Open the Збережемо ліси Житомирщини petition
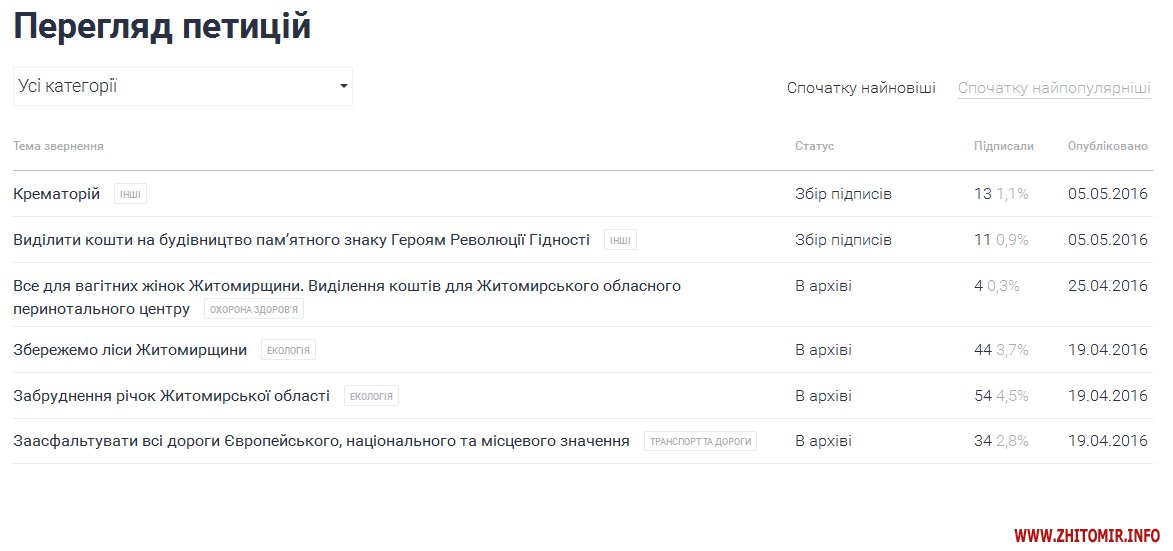Viewport: 1173px width, 551px height. (x=130, y=350)
